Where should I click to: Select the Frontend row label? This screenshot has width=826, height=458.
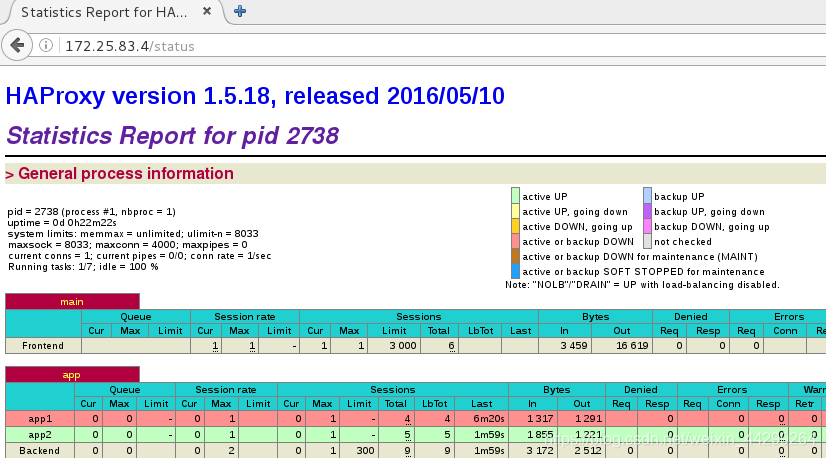[x=43, y=346]
